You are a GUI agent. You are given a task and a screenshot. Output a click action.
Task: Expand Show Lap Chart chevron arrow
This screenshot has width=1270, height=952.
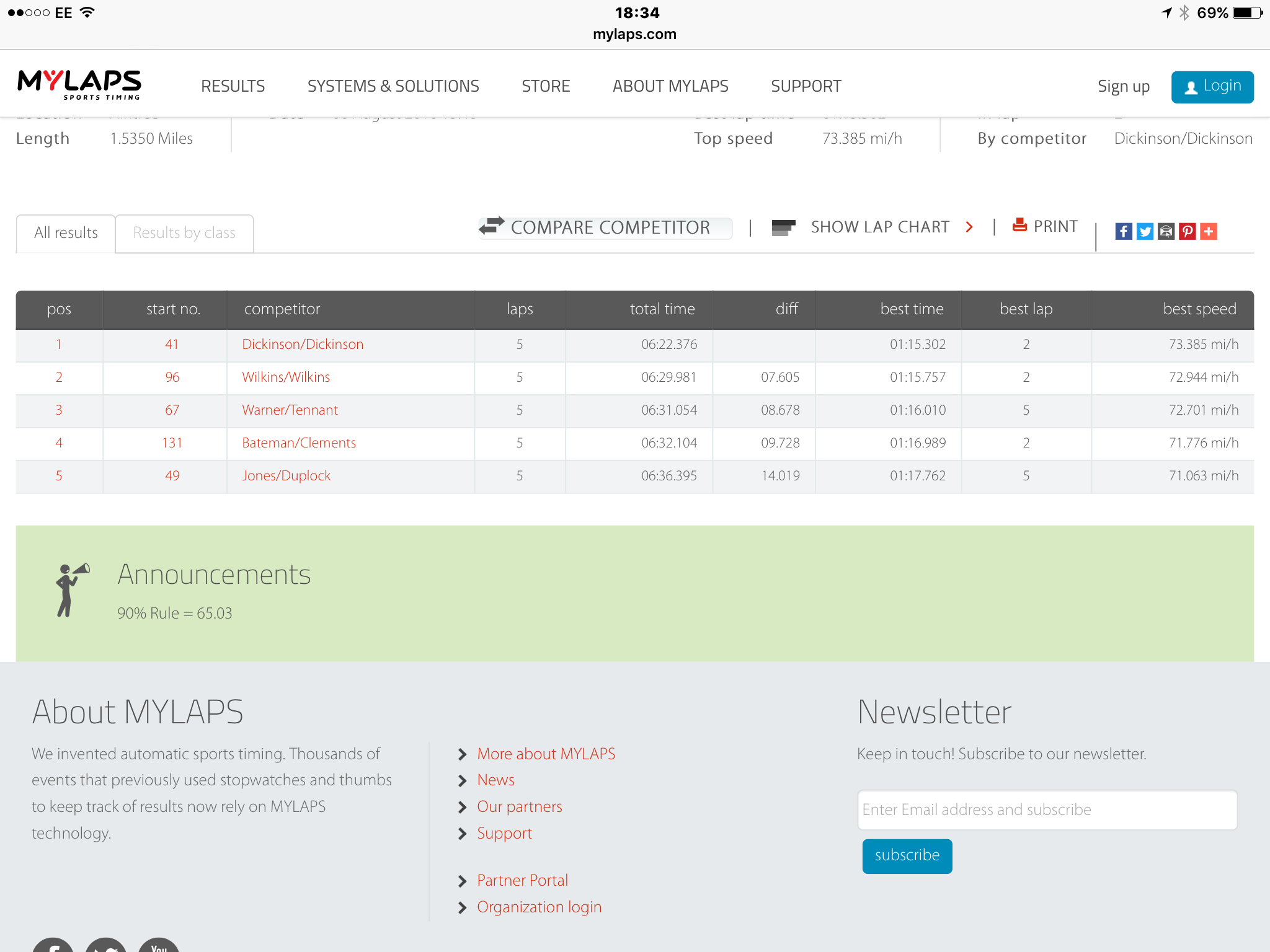click(969, 227)
